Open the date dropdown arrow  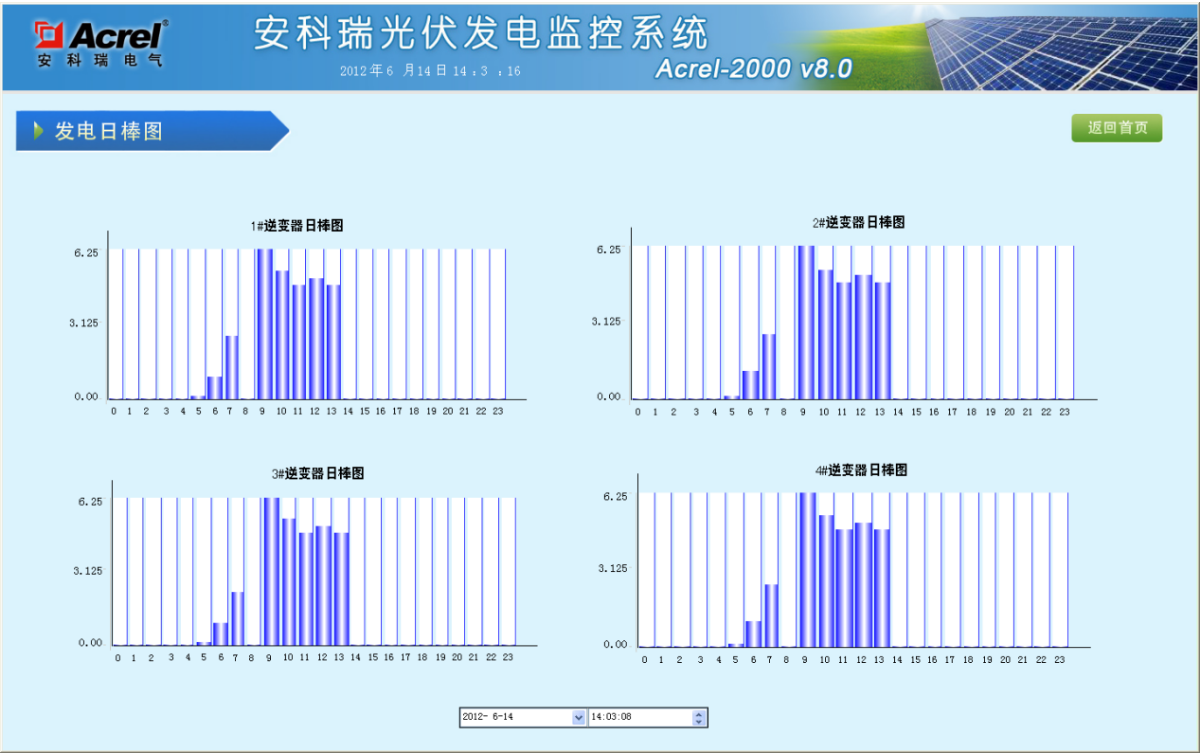pyautogui.click(x=578, y=717)
